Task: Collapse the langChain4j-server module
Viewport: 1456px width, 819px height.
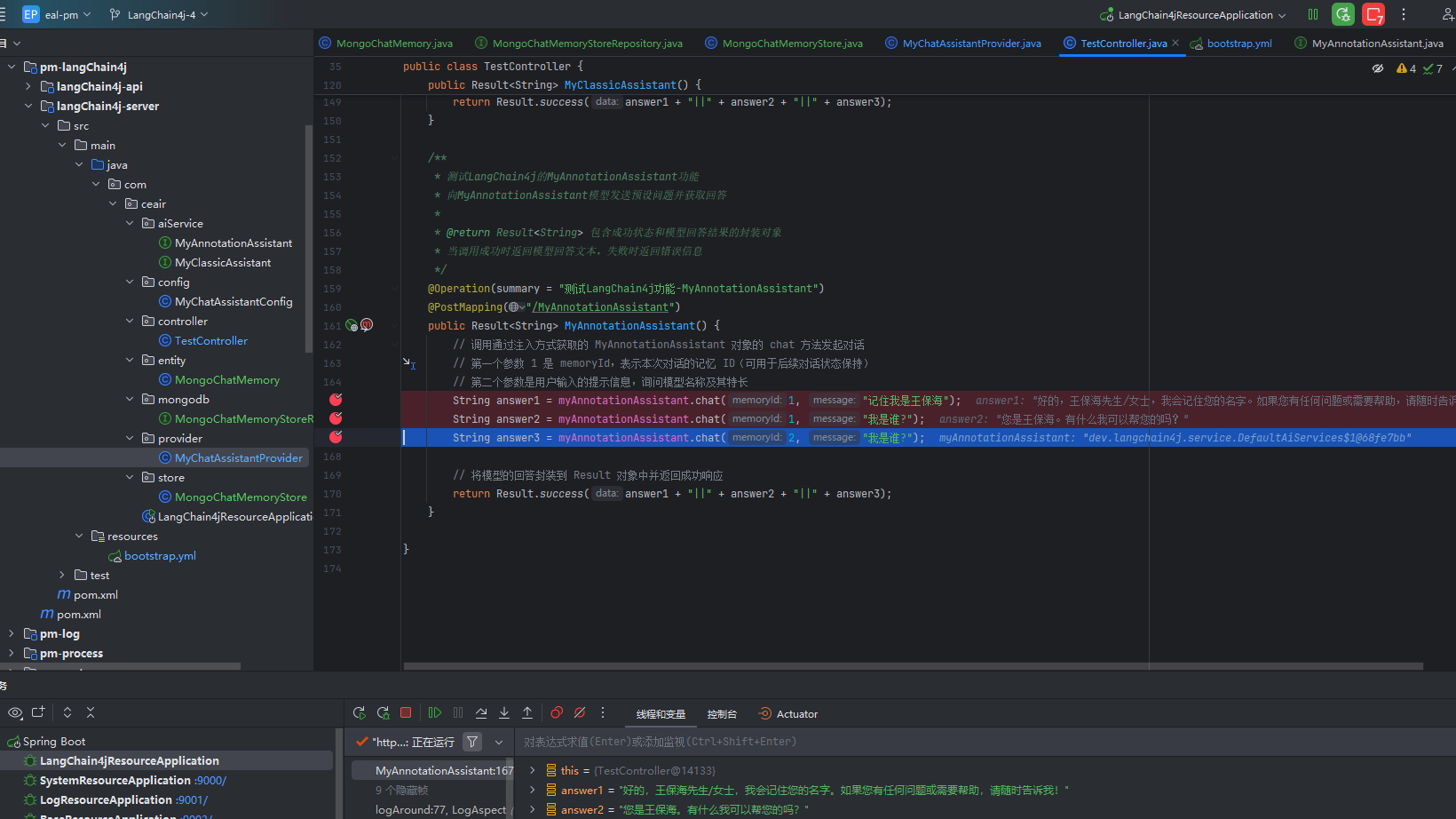Action: point(28,106)
